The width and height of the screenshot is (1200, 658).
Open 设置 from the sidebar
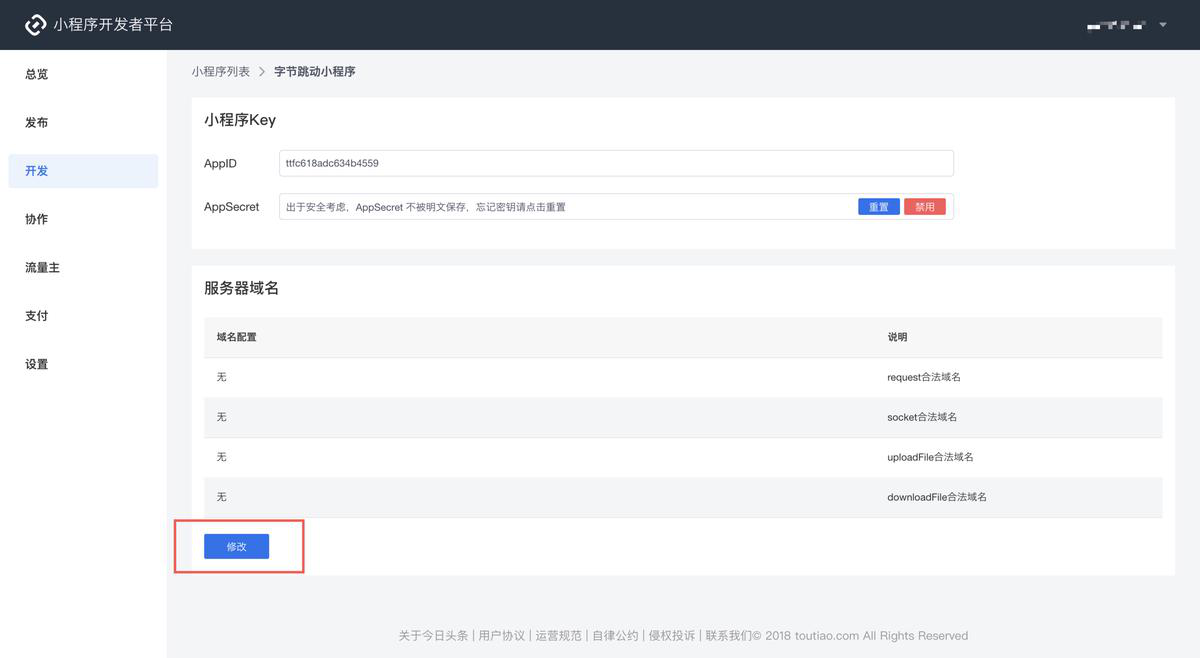[37, 364]
